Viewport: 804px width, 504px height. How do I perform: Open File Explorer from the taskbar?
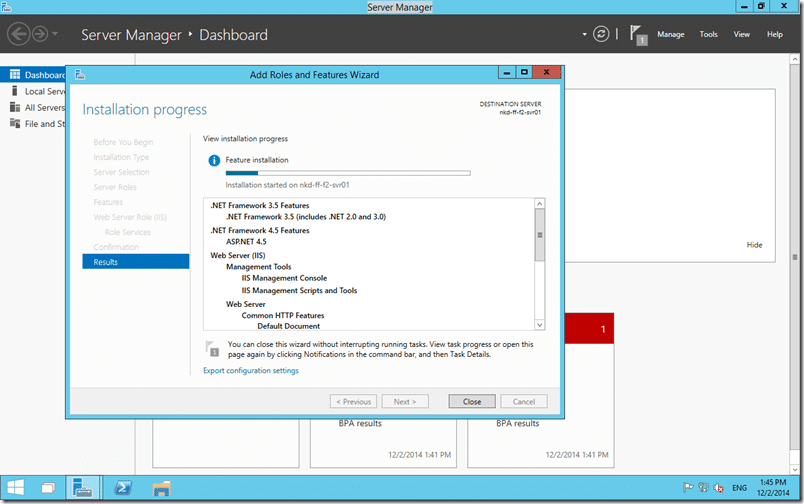coord(162,488)
